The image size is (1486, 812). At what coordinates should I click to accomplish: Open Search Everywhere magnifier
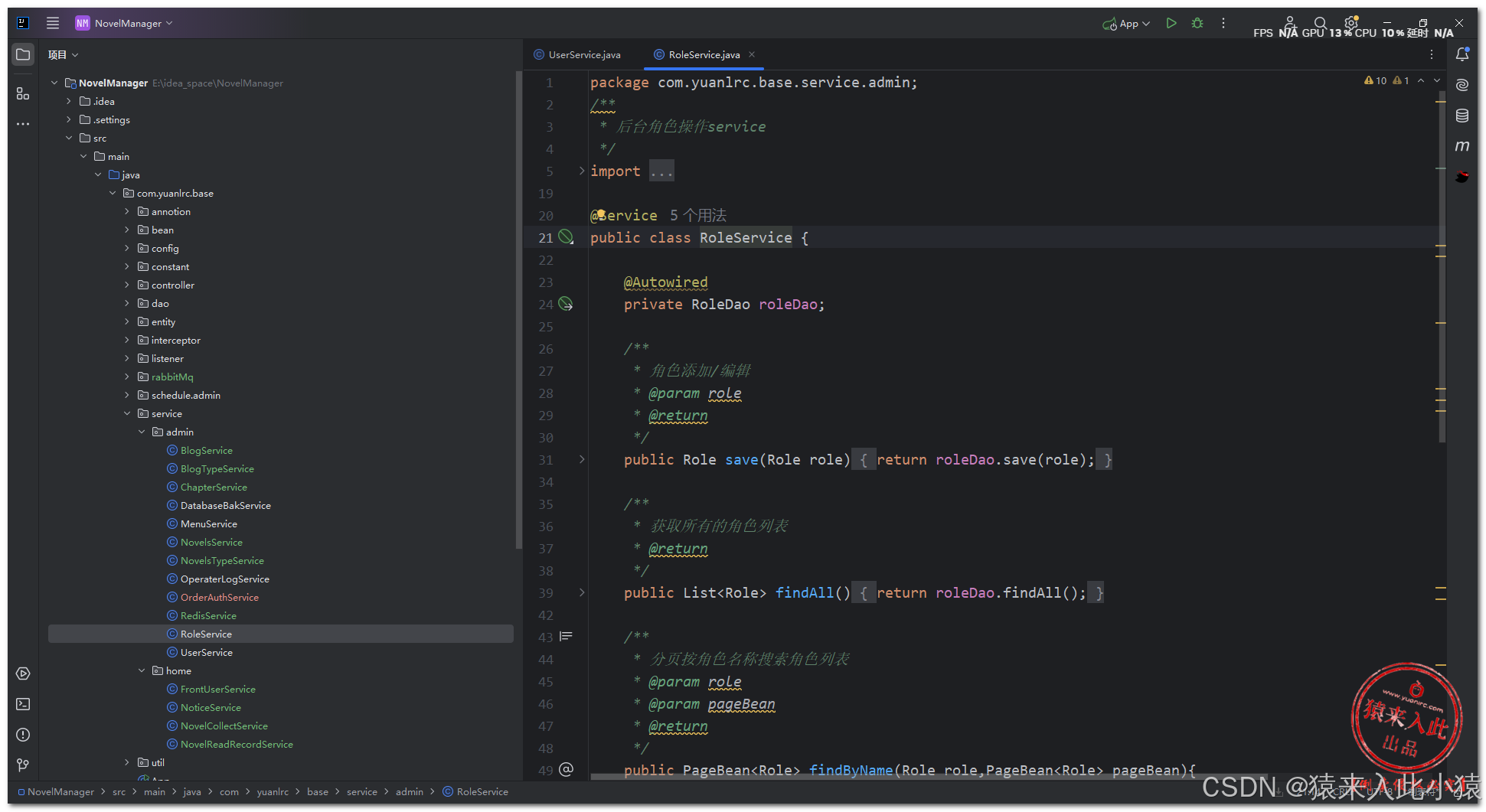[1321, 23]
